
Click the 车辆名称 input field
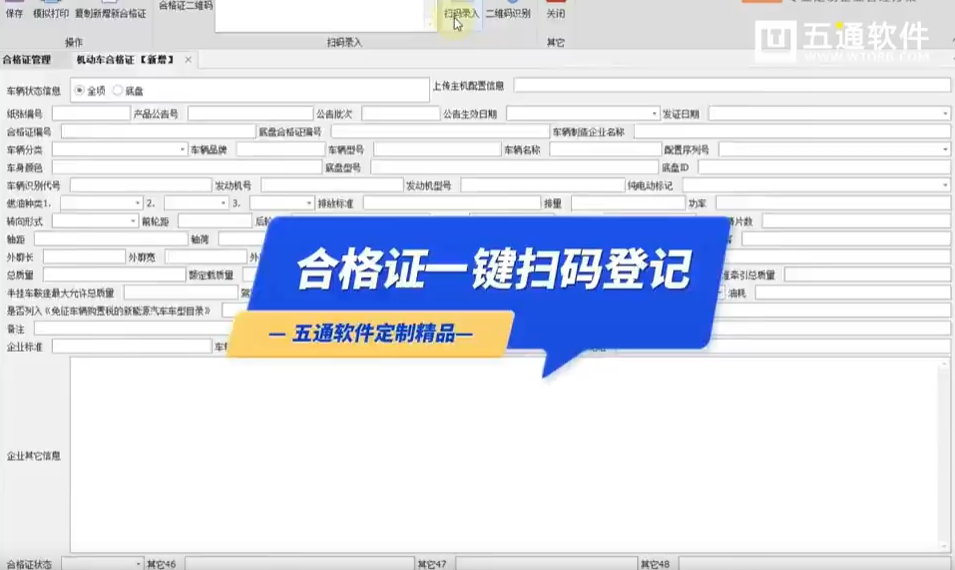click(x=605, y=149)
